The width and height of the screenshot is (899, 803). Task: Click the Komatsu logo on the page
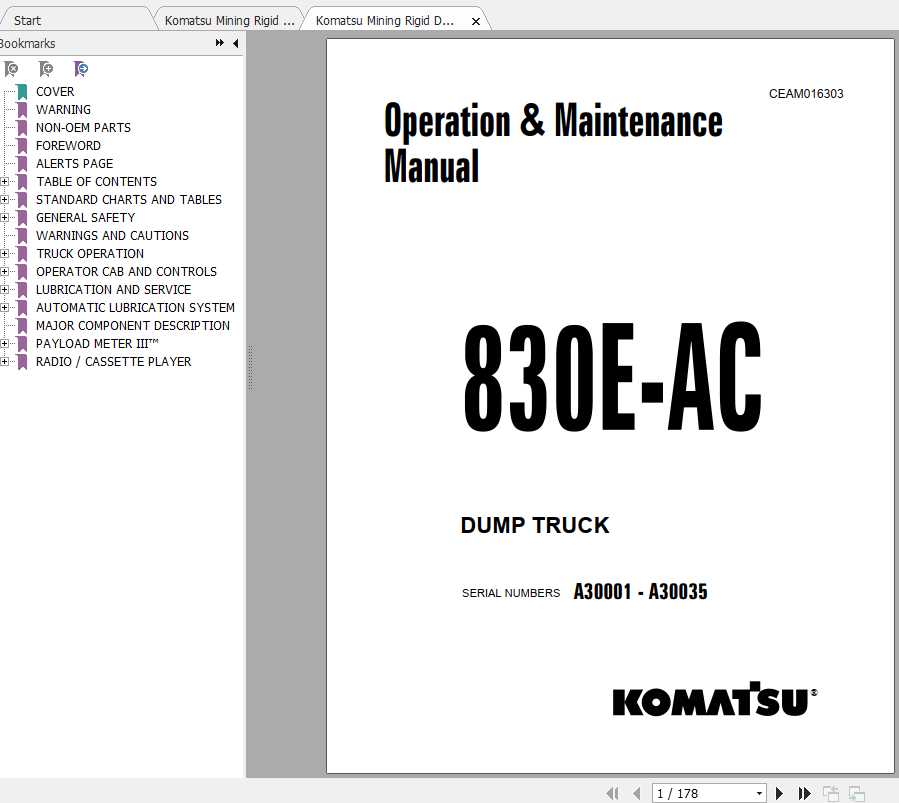(715, 699)
